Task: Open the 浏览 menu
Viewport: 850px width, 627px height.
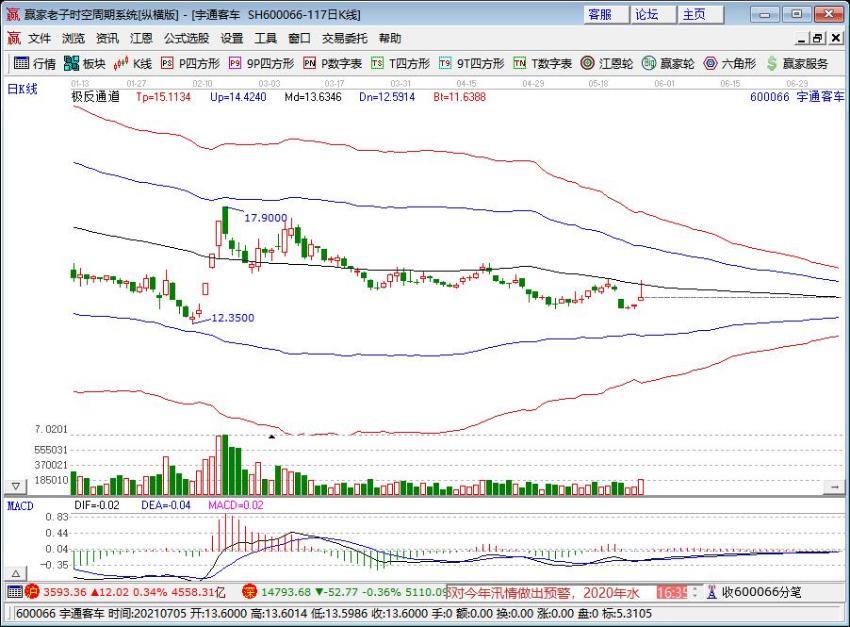Action: point(73,38)
